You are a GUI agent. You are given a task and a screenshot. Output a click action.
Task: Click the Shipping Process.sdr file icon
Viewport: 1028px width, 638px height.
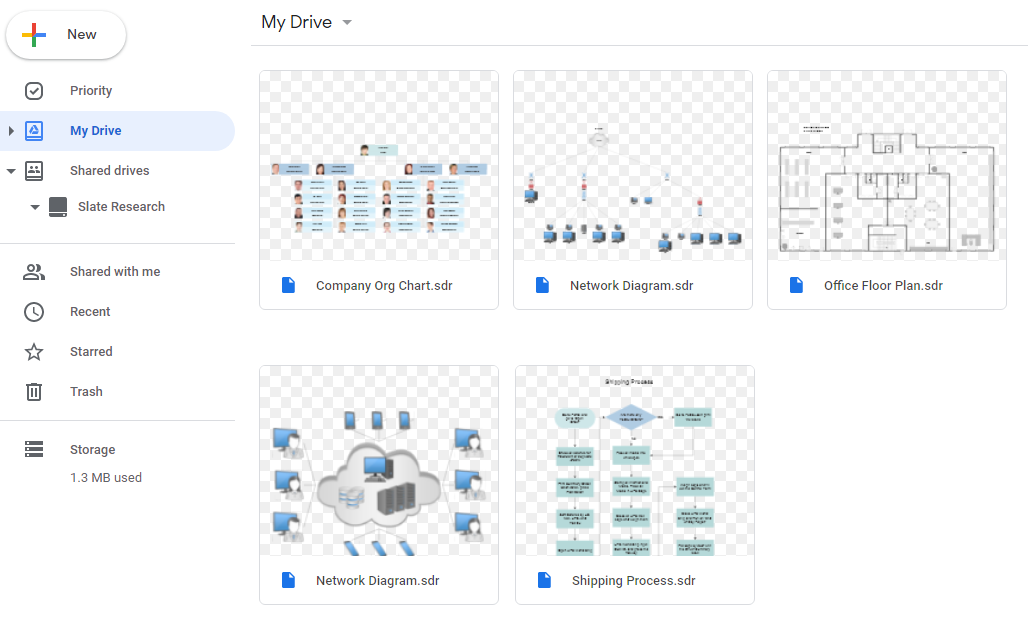[543, 580]
